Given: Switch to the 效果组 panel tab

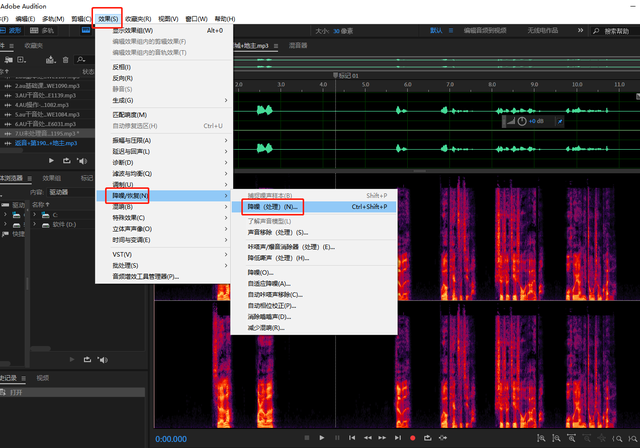Looking at the screenshot, I should click(51, 178).
